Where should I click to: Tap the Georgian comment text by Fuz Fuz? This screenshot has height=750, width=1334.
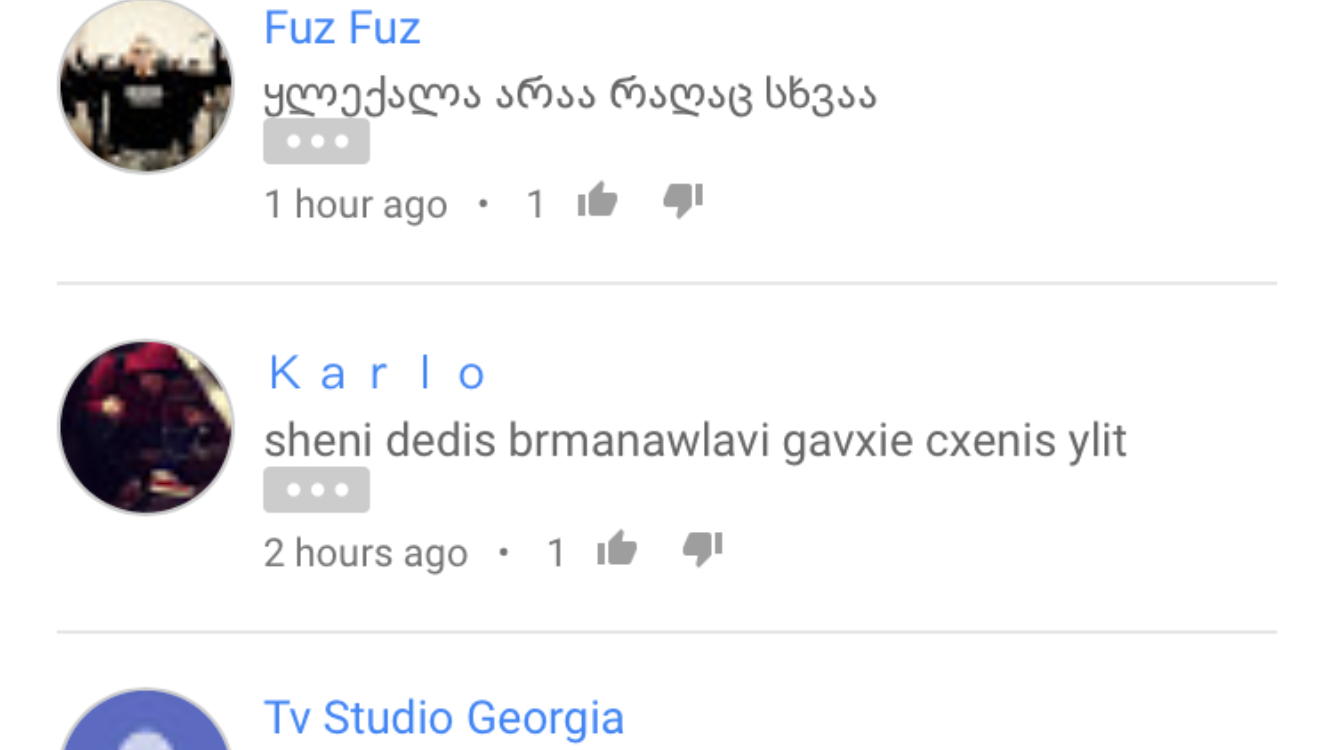click(570, 96)
